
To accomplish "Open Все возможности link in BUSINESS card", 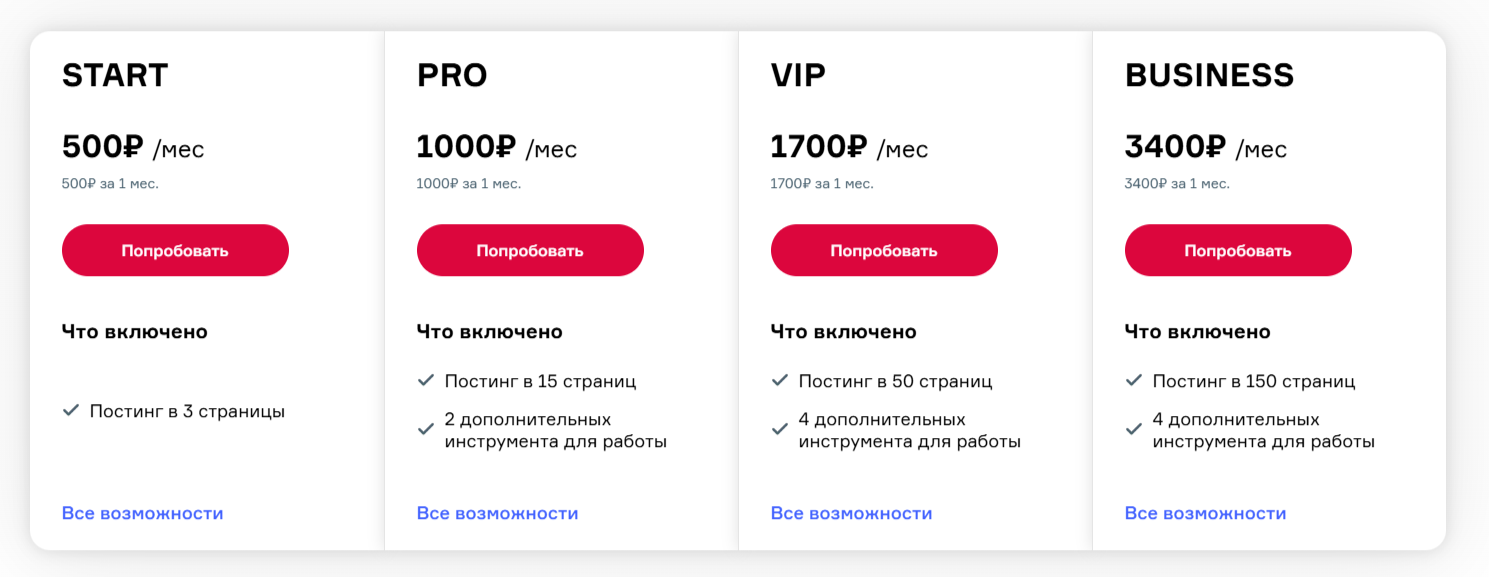I will point(1206,513).
